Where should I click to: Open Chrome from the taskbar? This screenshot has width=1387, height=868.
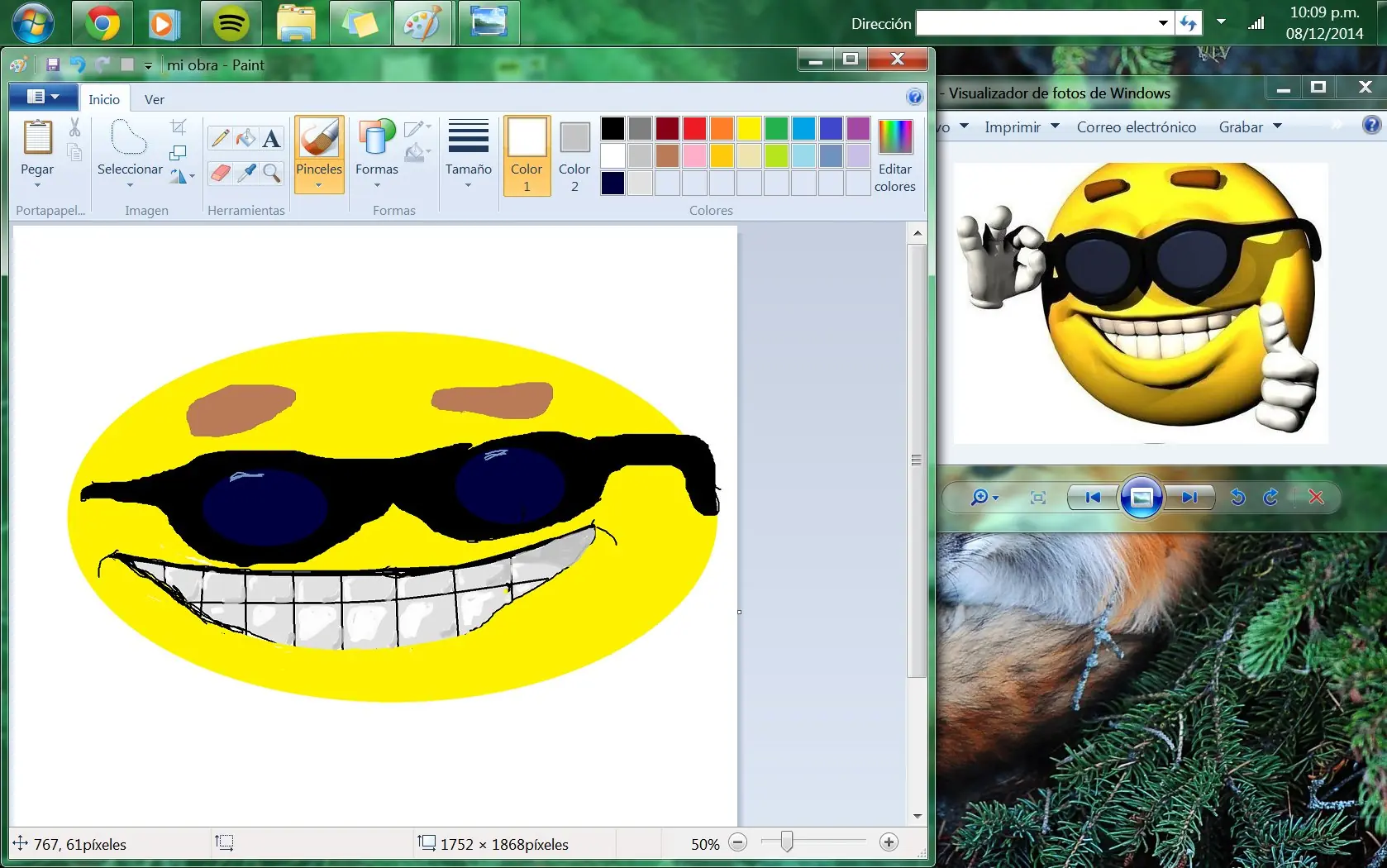coord(102,23)
